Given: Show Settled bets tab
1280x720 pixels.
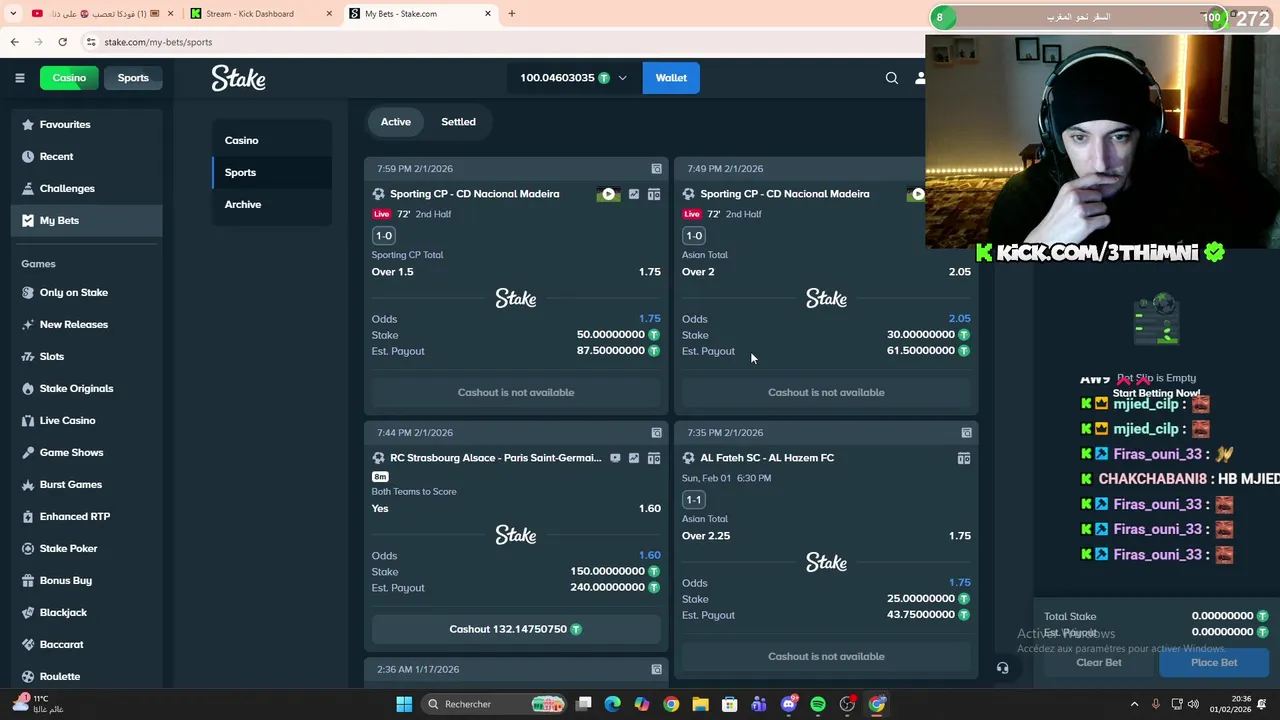Looking at the screenshot, I should [458, 122].
